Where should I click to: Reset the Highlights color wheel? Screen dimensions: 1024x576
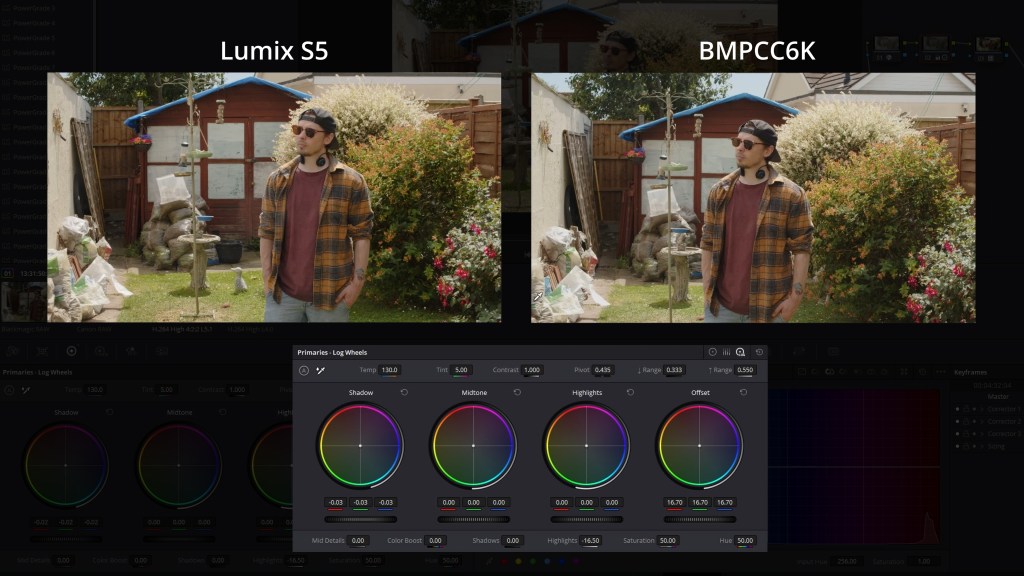pos(630,393)
